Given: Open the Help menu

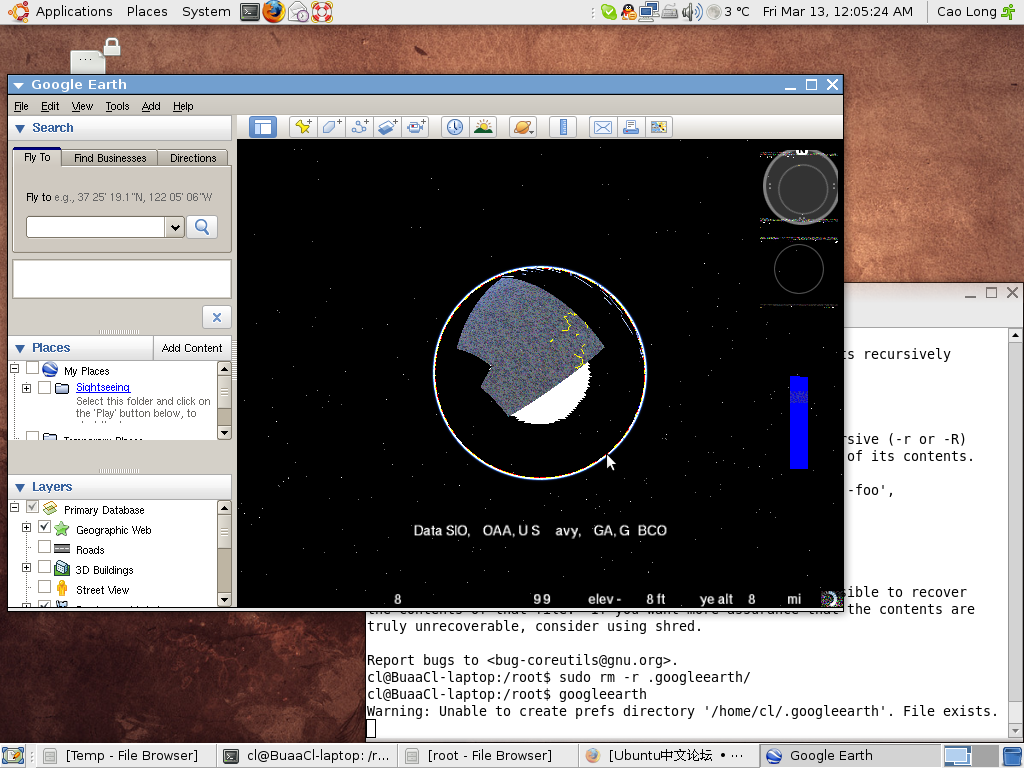Looking at the screenshot, I should tap(183, 106).
